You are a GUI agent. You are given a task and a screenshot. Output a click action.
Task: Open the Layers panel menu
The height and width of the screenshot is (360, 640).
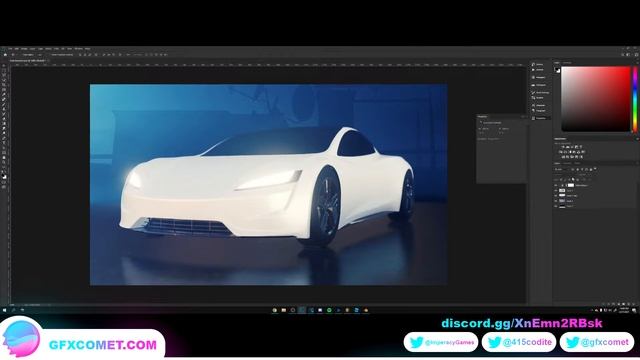tap(638, 163)
